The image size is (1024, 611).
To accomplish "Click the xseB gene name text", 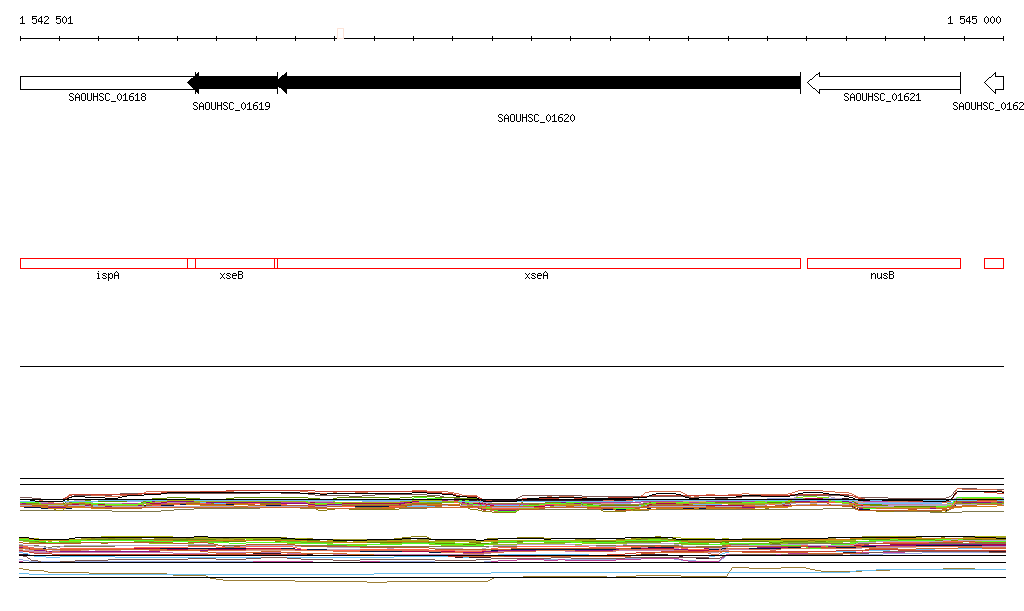I will point(231,275).
